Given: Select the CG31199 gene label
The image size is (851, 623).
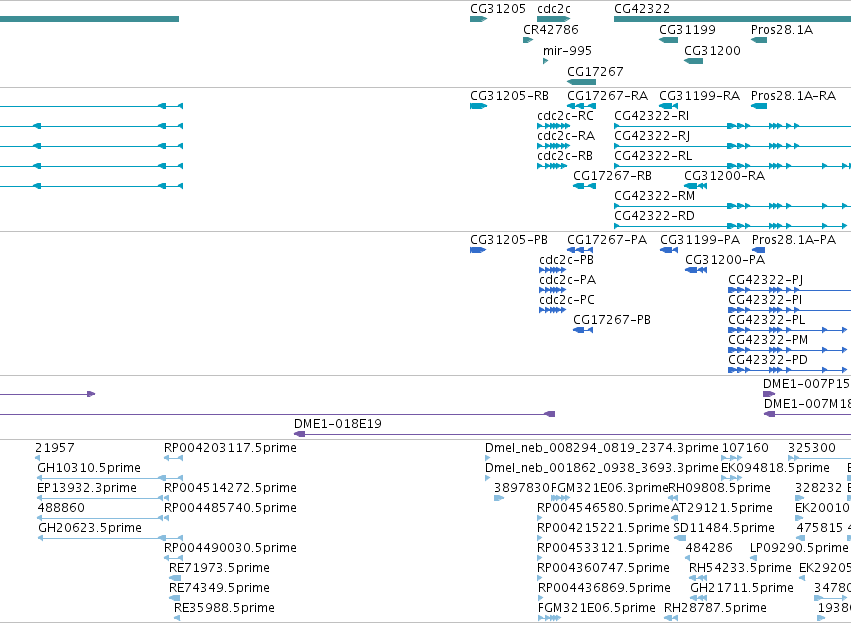Looking at the screenshot, I should point(687,29).
